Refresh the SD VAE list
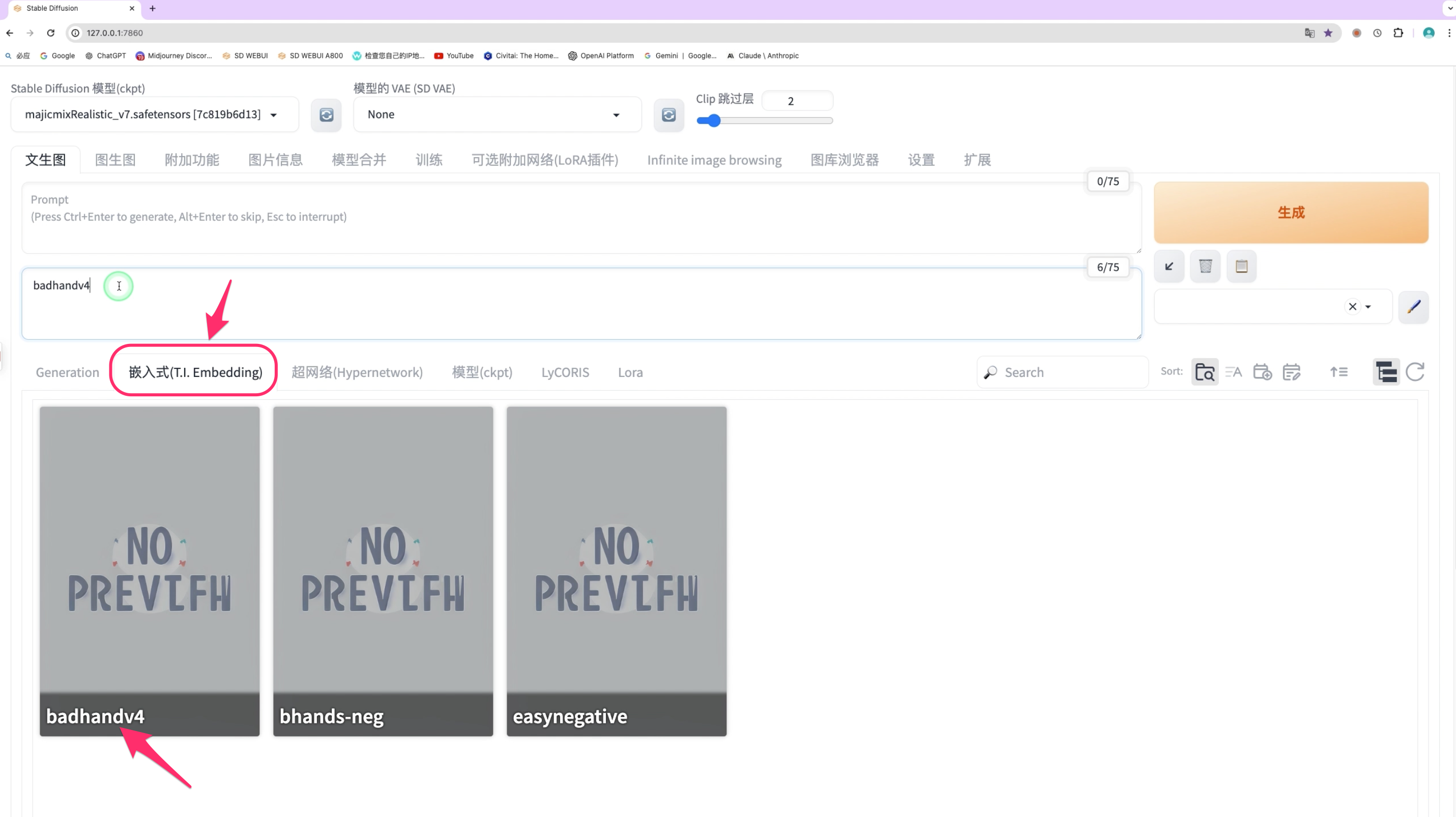The width and height of the screenshot is (1456, 817). (x=668, y=114)
